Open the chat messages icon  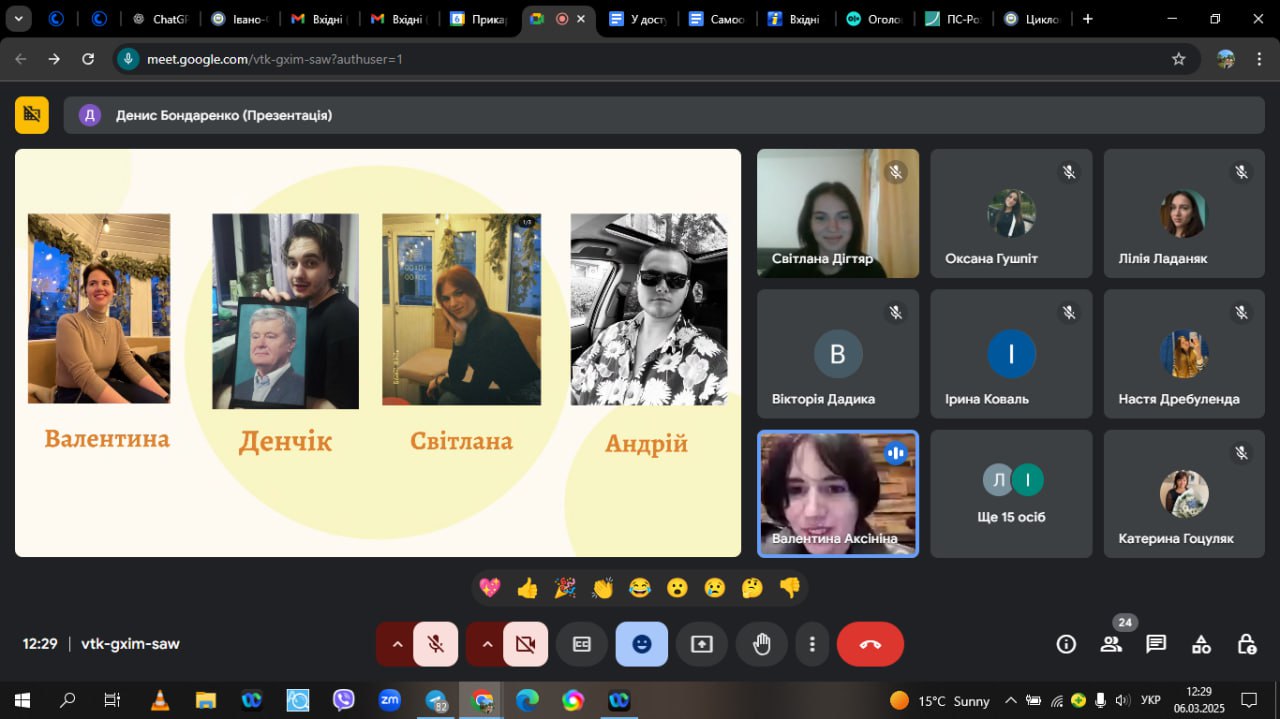tap(1156, 644)
